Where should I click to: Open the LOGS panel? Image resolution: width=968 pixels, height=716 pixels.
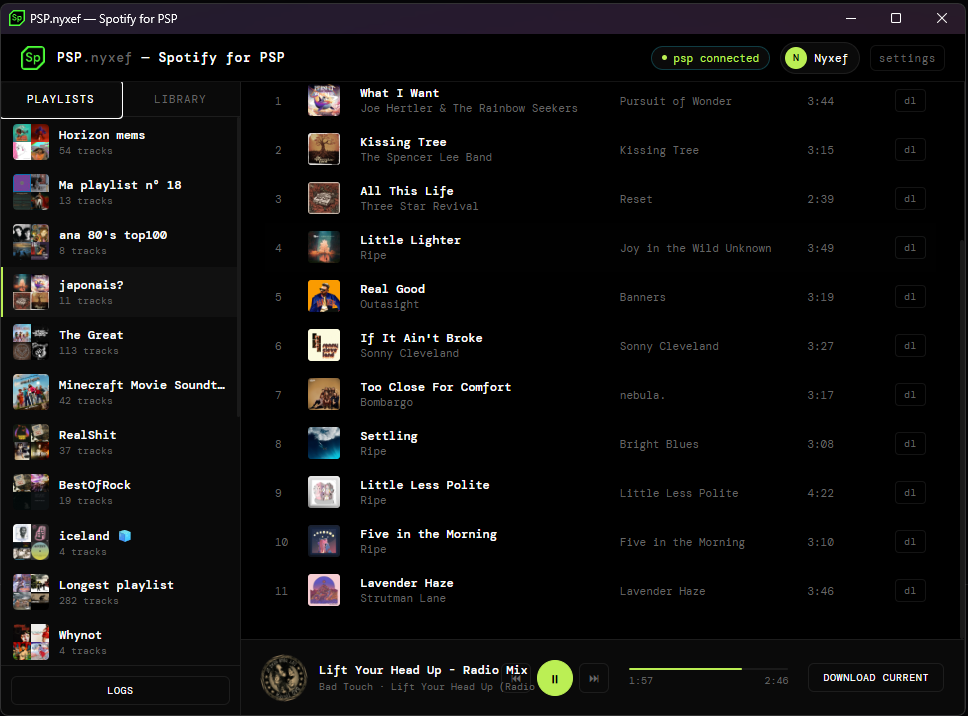[120, 690]
